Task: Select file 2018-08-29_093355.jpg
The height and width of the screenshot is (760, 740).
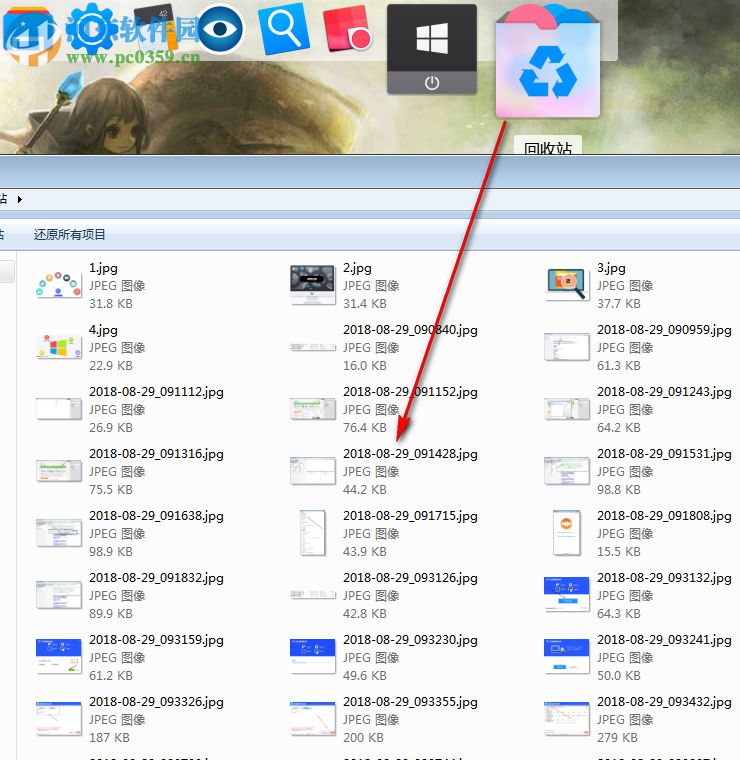Action: (383, 719)
